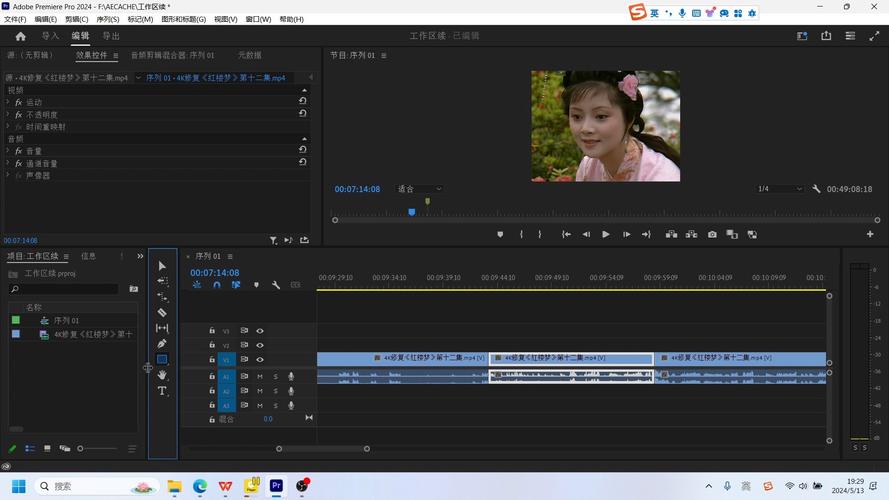The width and height of the screenshot is (889, 500).
Task: Open the Quick Export share icon
Action: click(x=826, y=36)
